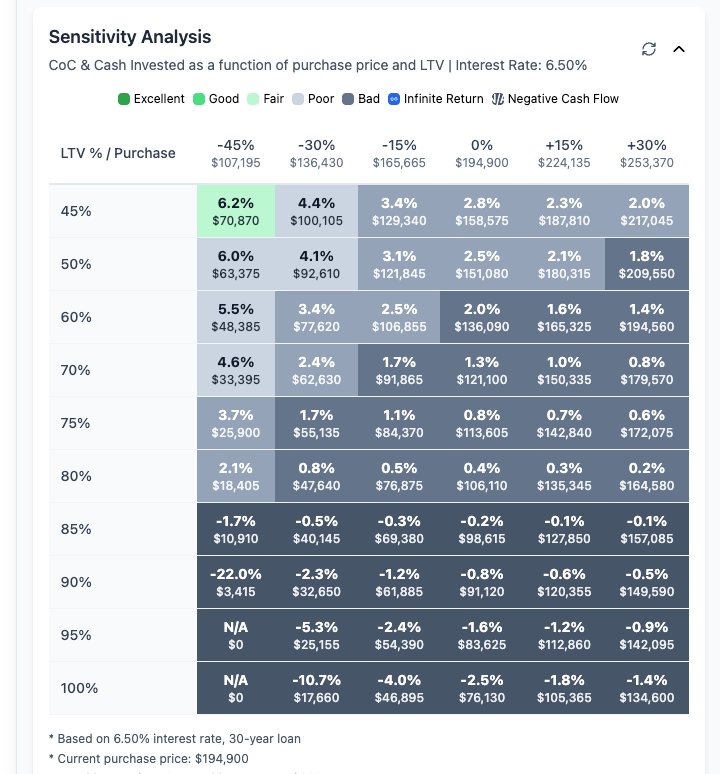Select the N/A cell in 95% row

(235, 635)
